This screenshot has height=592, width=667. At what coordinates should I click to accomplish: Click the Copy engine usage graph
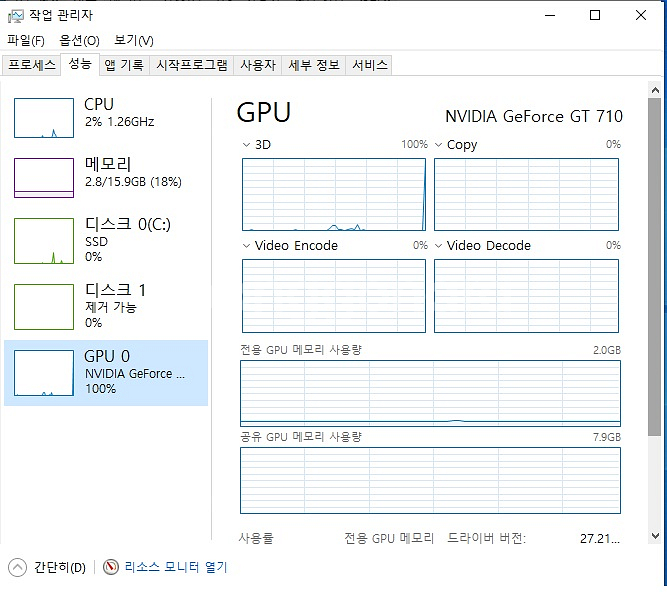click(x=526, y=194)
